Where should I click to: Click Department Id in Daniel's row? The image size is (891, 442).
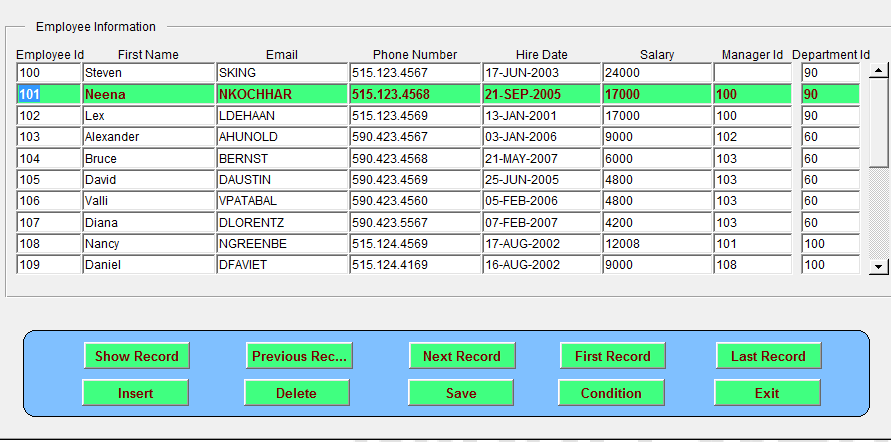point(831,265)
